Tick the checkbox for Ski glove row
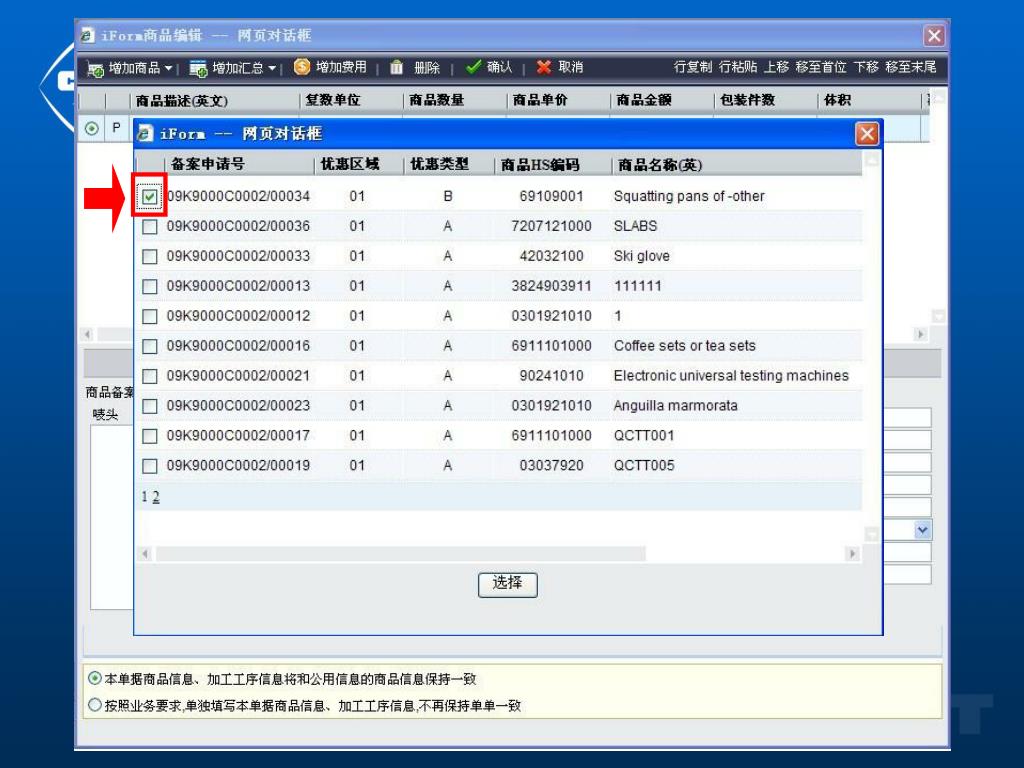Viewport: 1024px width, 768px height. point(150,256)
